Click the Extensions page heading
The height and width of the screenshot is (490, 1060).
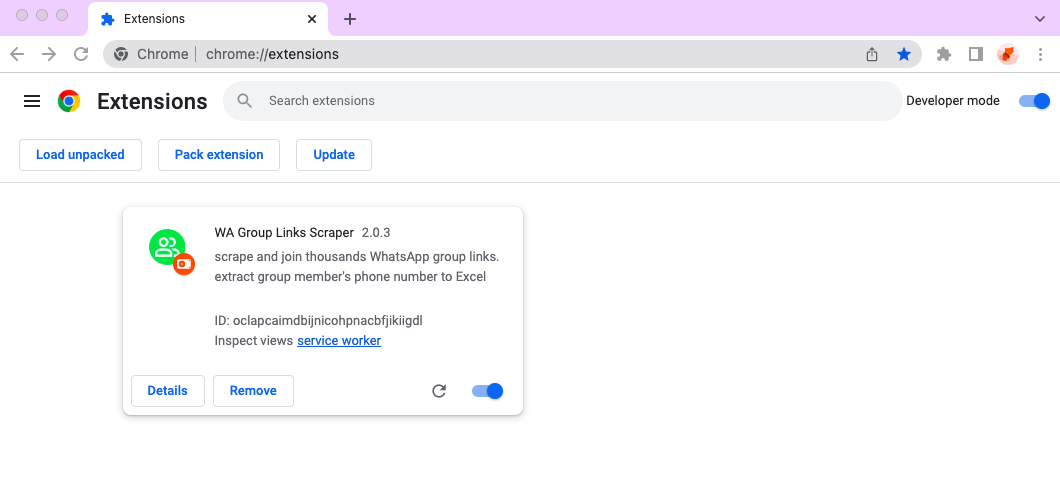[152, 101]
